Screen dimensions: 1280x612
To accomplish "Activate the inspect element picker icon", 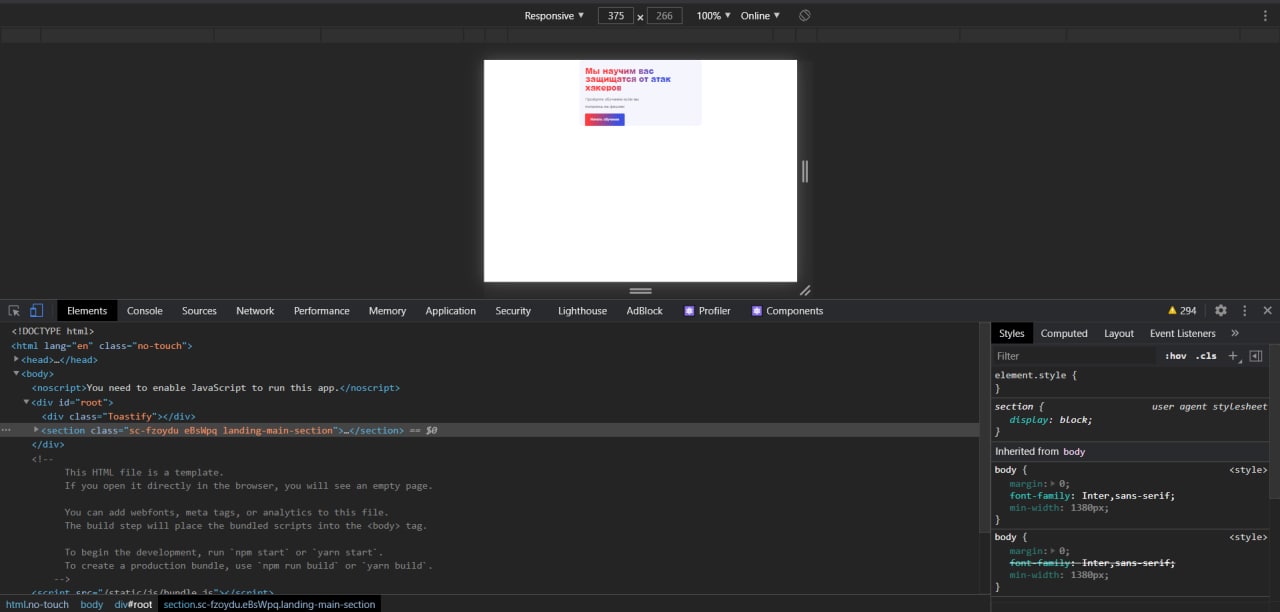I will 15,311.
